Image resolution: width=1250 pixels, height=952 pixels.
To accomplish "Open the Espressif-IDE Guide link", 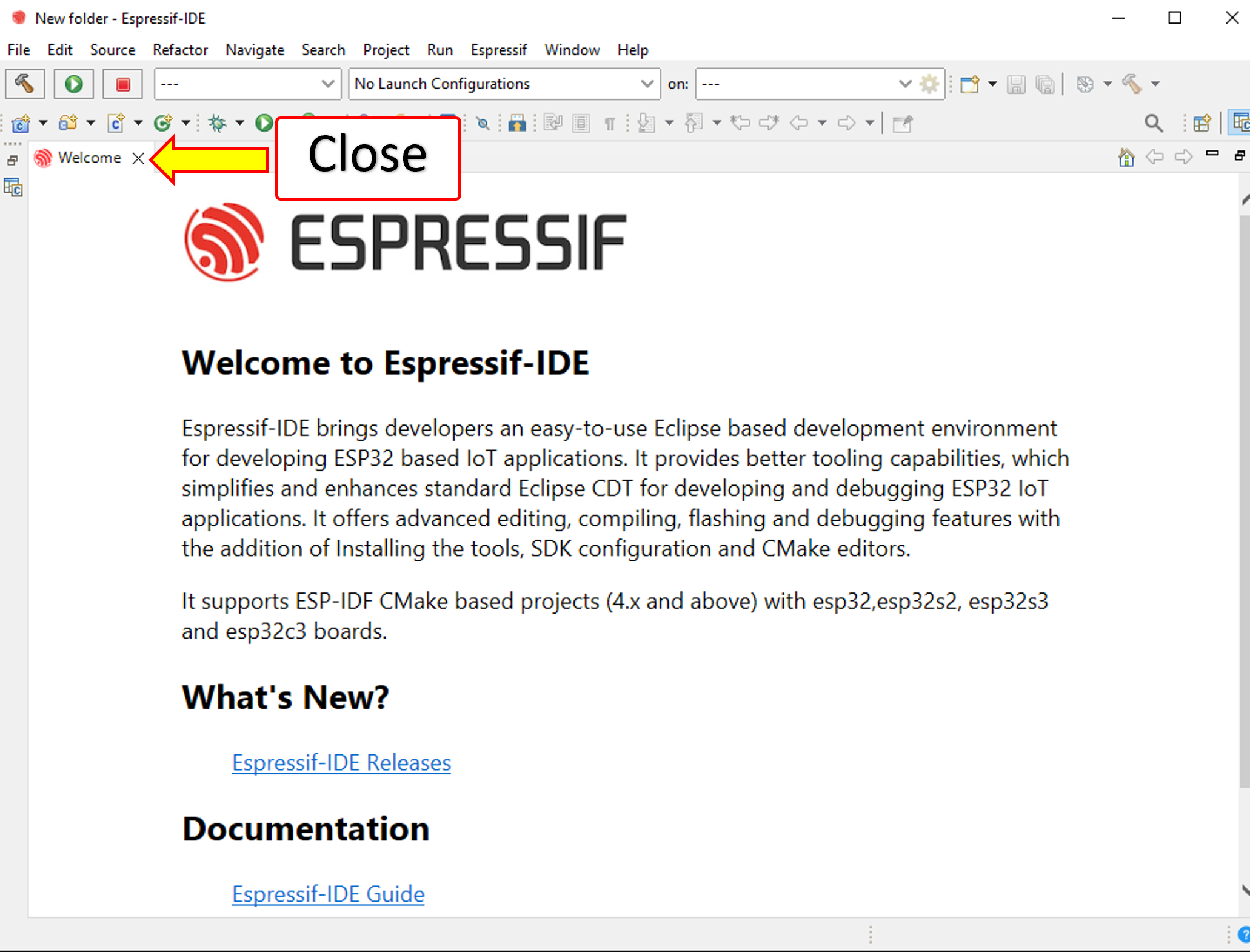I will pyautogui.click(x=328, y=894).
